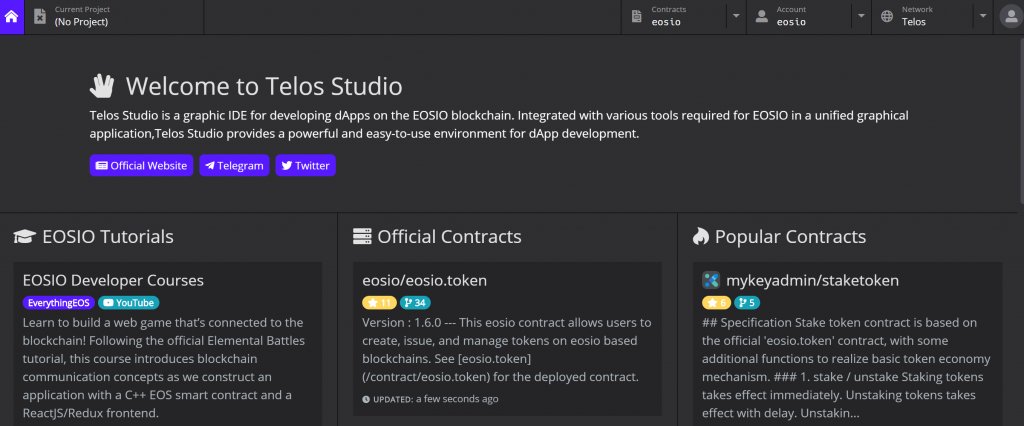Click the no-project file icon
Viewport: 1024px width, 426px height.
40,17
